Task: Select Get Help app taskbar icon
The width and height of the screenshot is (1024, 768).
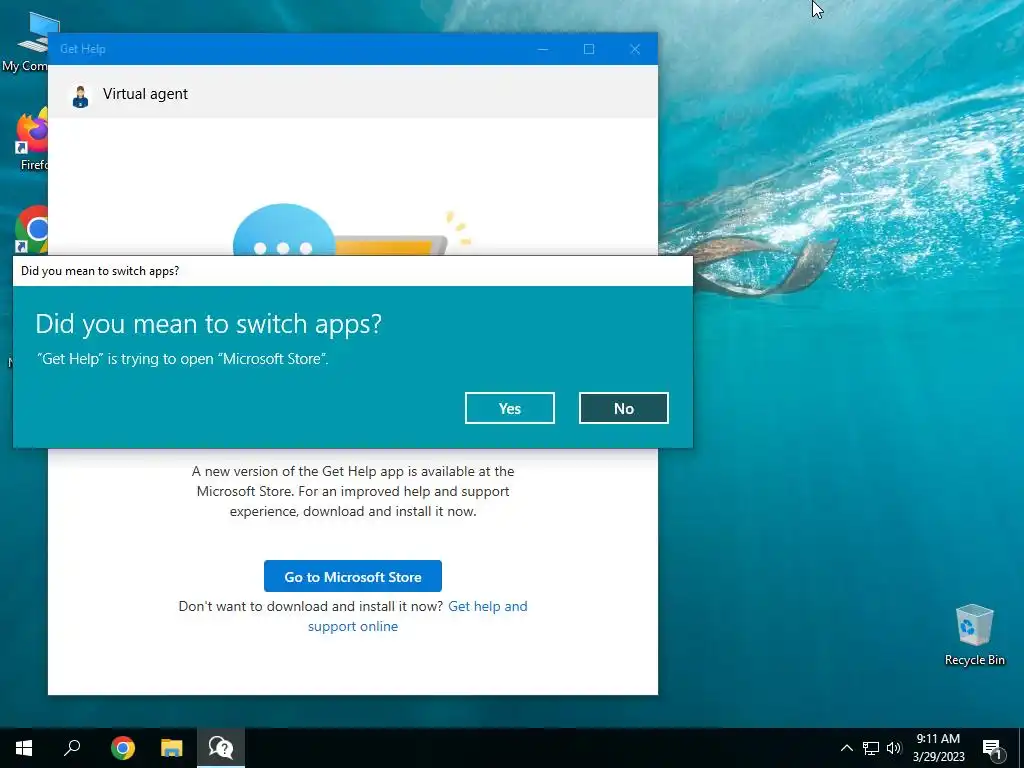Action: 221,748
